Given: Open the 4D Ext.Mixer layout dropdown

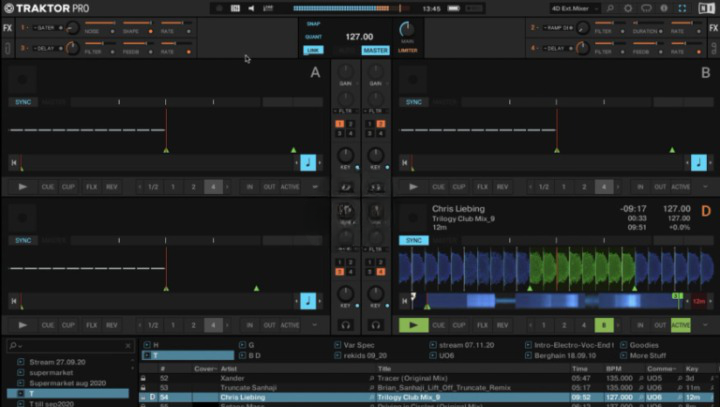Looking at the screenshot, I should (575, 8).
